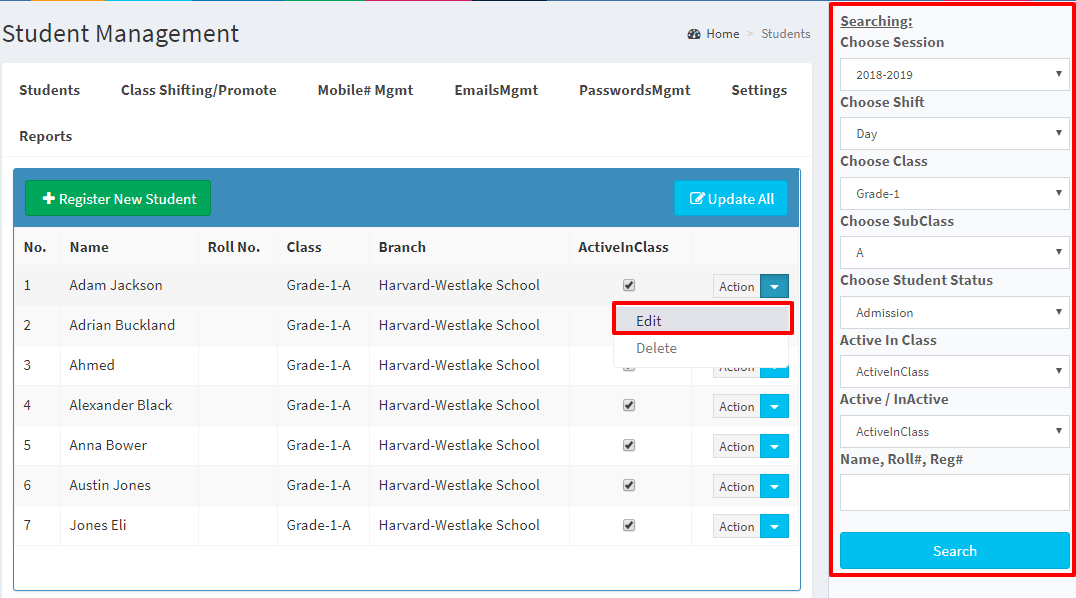The width and height of the screenshot is (1076, 598).
Task: Open the Choose Session dropdown
Action: click(x=954, y=74)
